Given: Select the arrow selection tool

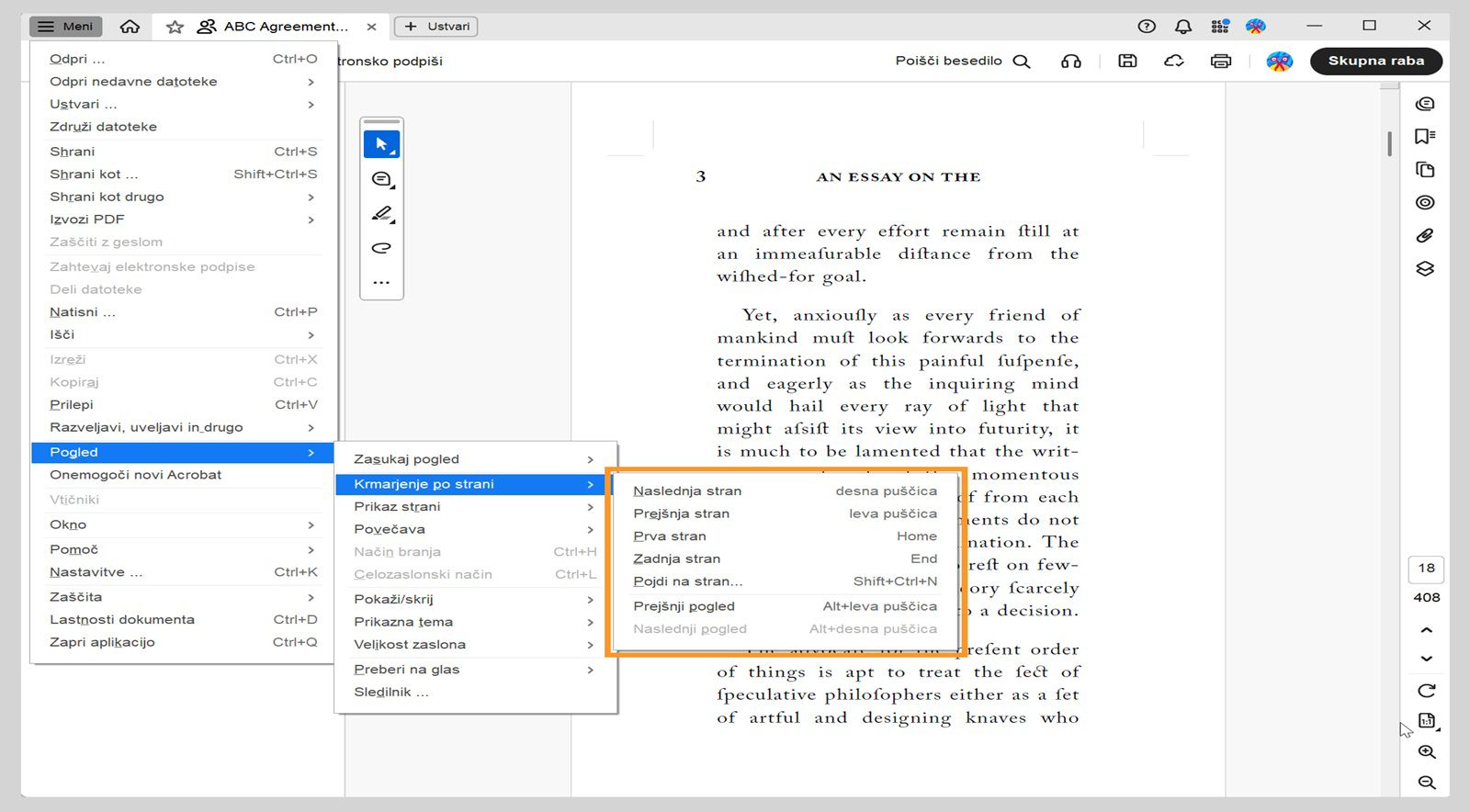Looking at the screenshot, I should (381, 144).
